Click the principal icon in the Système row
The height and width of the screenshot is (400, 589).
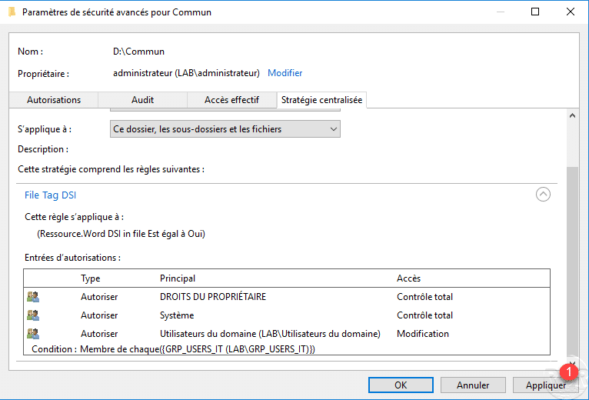coord(33,315)
